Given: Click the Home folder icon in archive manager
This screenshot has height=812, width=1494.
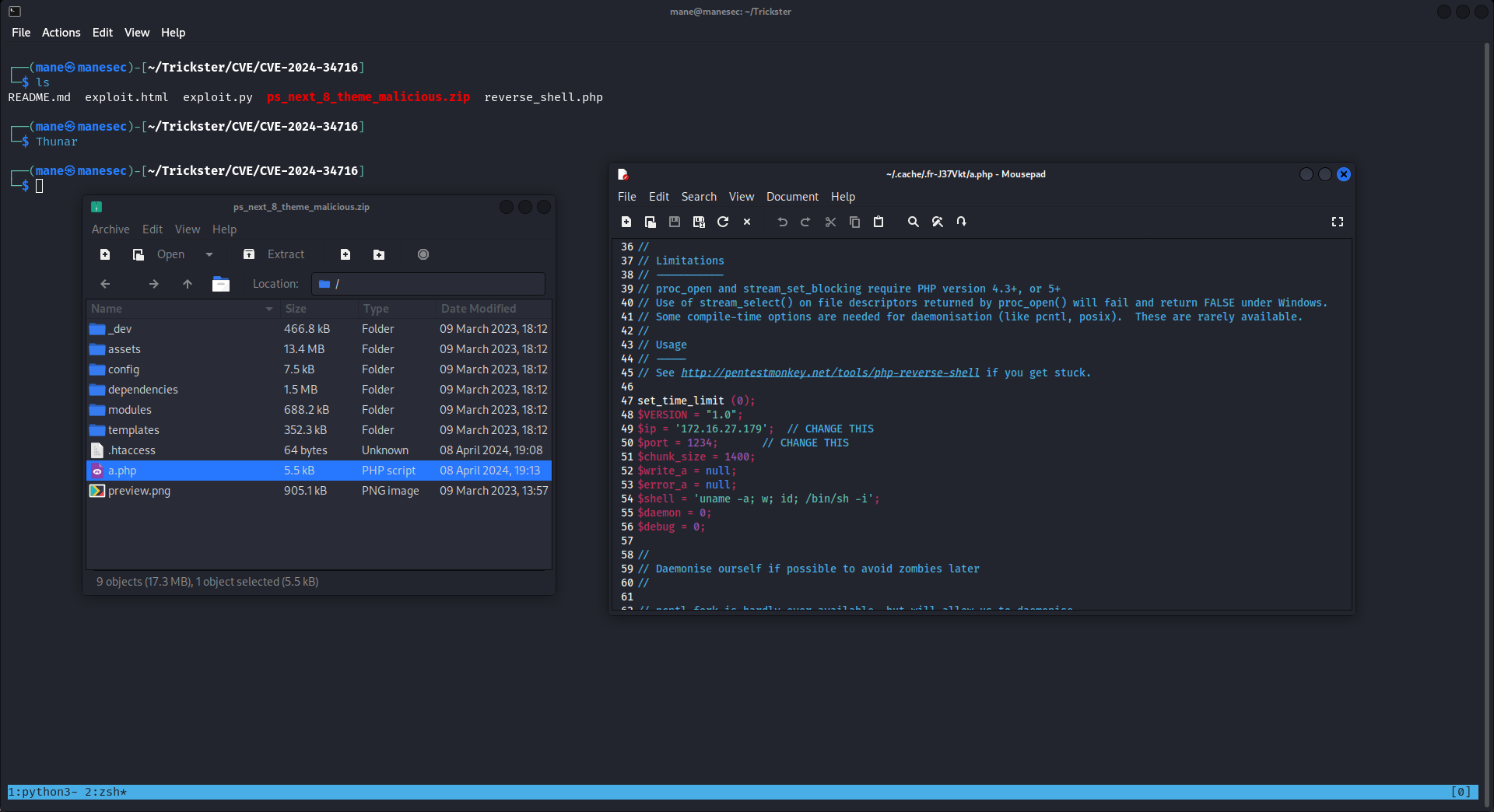Looking at the screenshot, I should [x=221, y=284].
